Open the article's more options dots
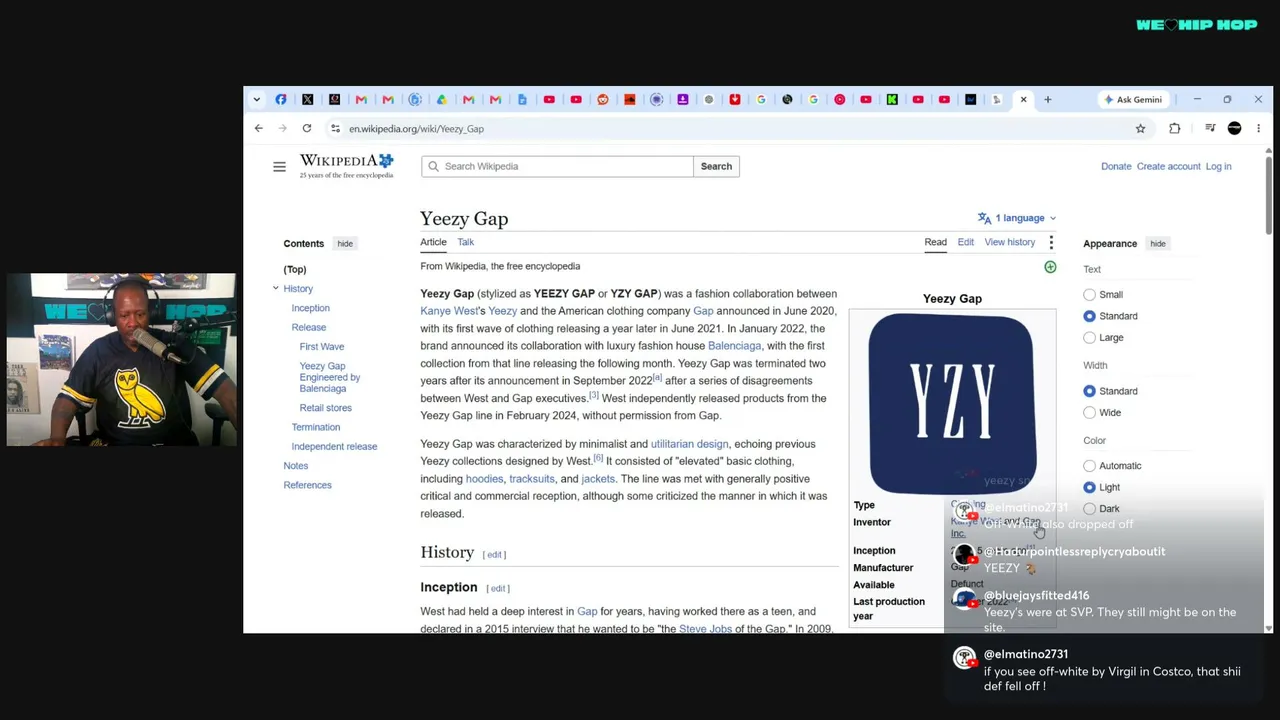The width and height of the screenshot is (1280, 720). [1051, 243]
